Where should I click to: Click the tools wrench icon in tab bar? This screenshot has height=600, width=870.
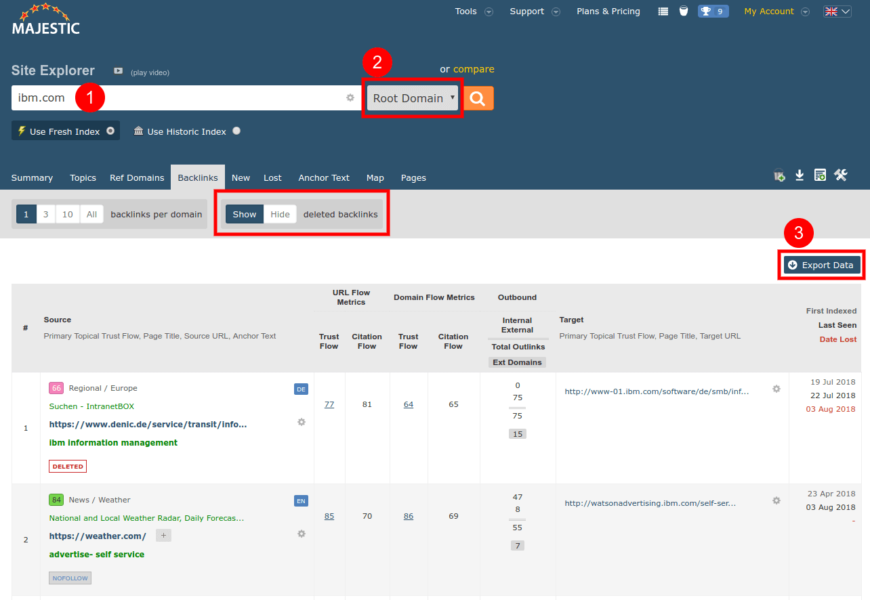pos(841,175)
